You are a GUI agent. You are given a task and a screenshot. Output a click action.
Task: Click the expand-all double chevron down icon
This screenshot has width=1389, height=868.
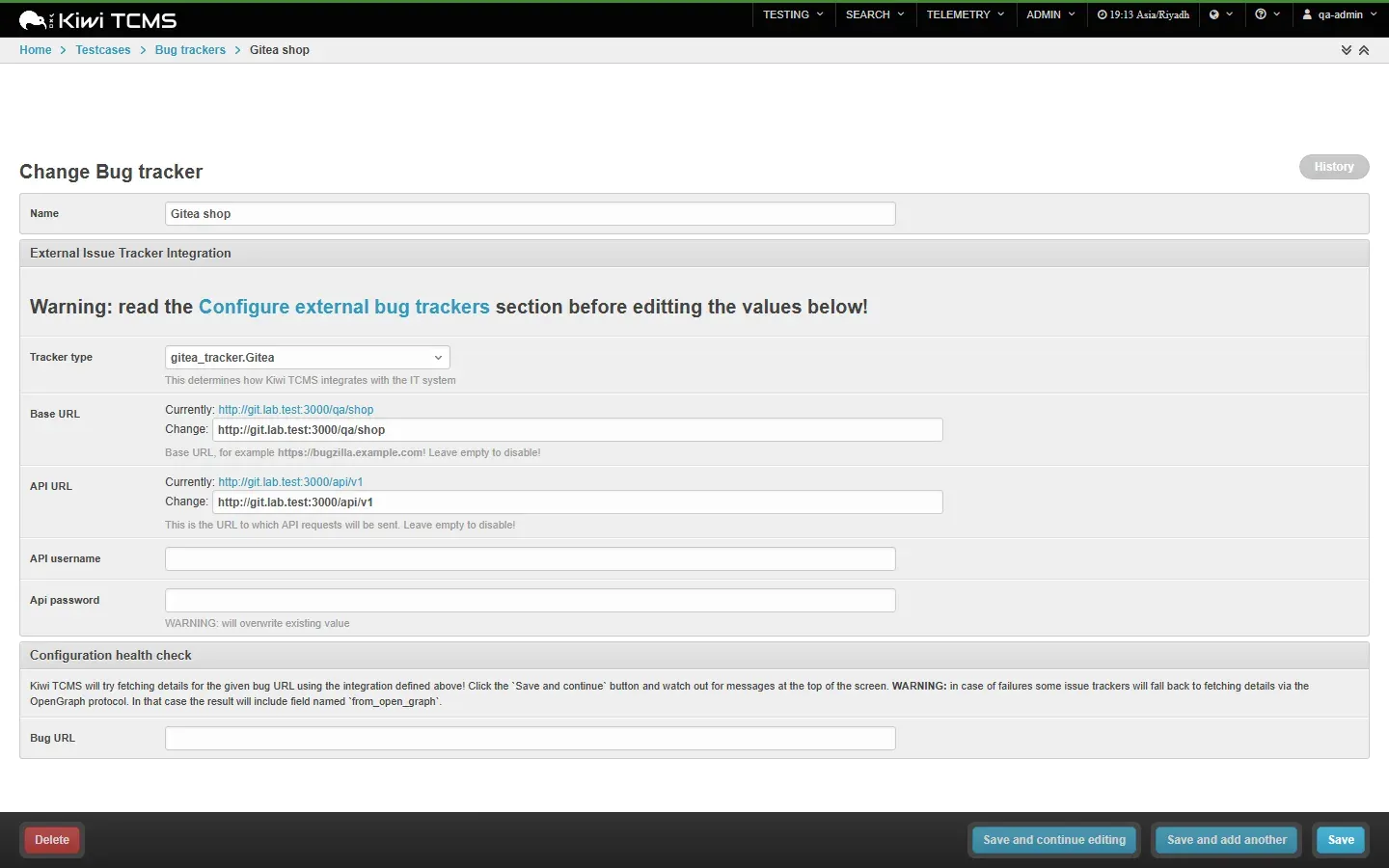tap(1347, 50)
